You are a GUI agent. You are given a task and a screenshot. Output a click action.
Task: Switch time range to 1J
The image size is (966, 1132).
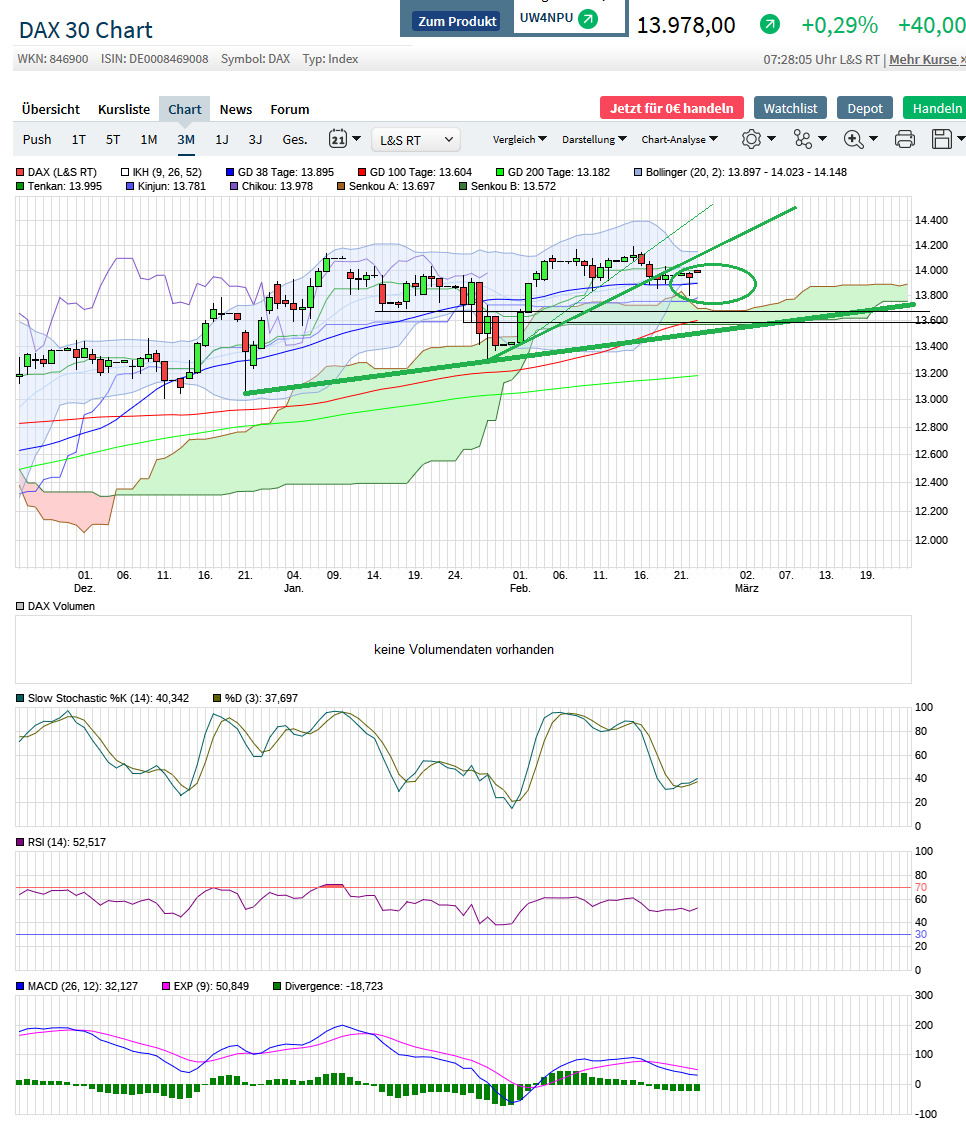pyautogui.click(x=222, y=139)
